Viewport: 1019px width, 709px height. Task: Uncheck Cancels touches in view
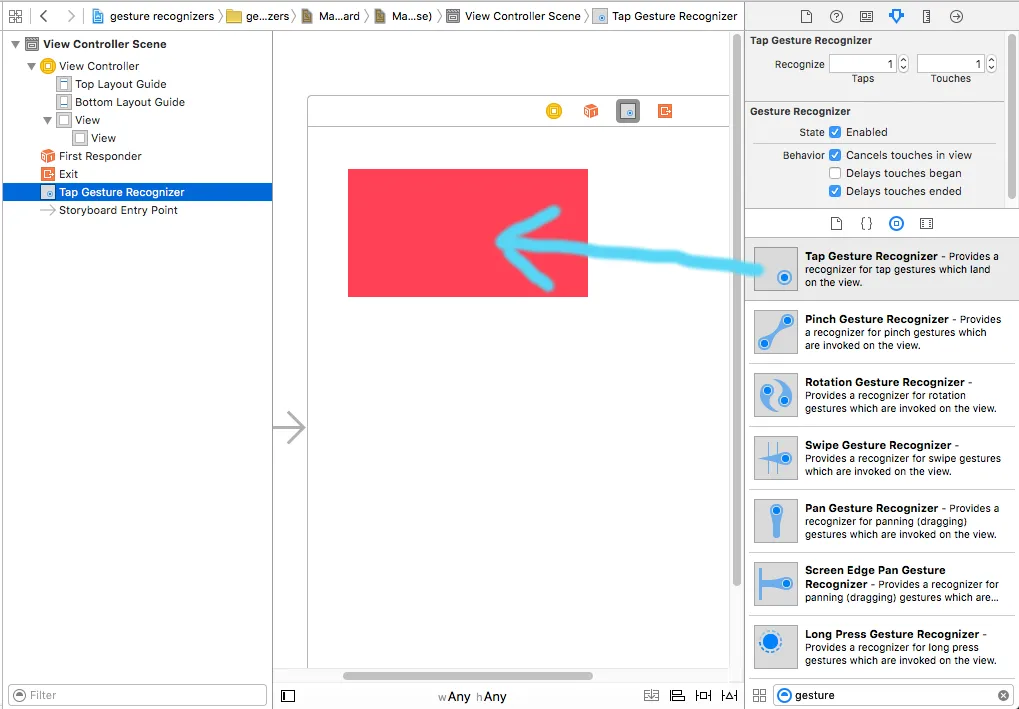[835, 155]
